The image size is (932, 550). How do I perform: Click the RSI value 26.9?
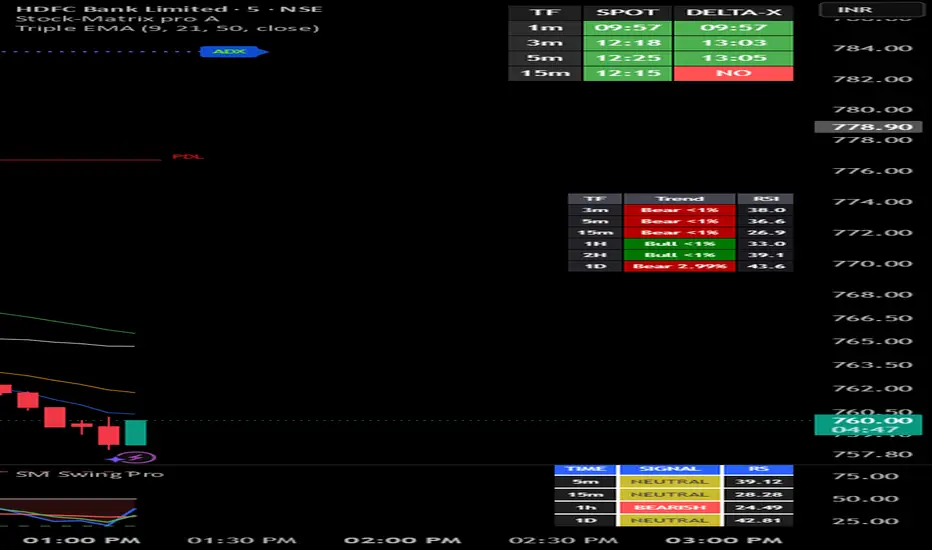coord(765,232)
